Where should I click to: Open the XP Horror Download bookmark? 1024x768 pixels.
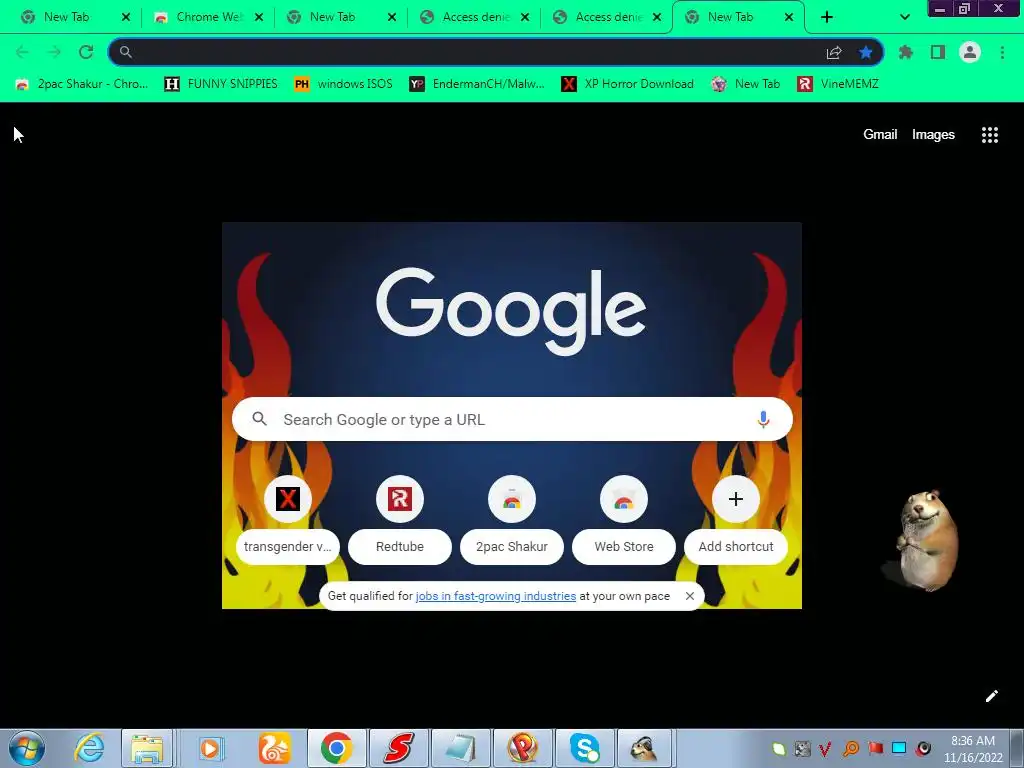(628, 84)
